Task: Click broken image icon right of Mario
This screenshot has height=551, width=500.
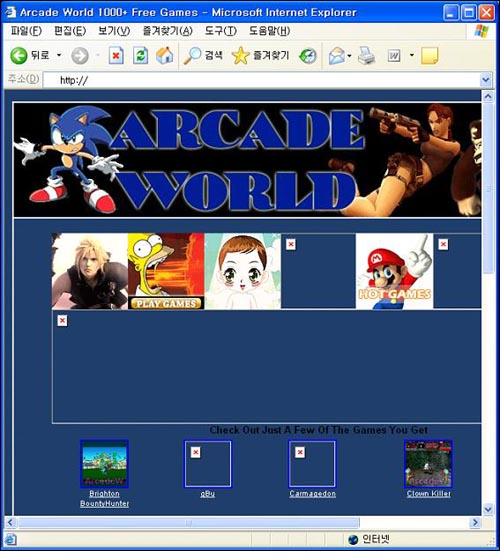Action: click(x=443, y=244)
